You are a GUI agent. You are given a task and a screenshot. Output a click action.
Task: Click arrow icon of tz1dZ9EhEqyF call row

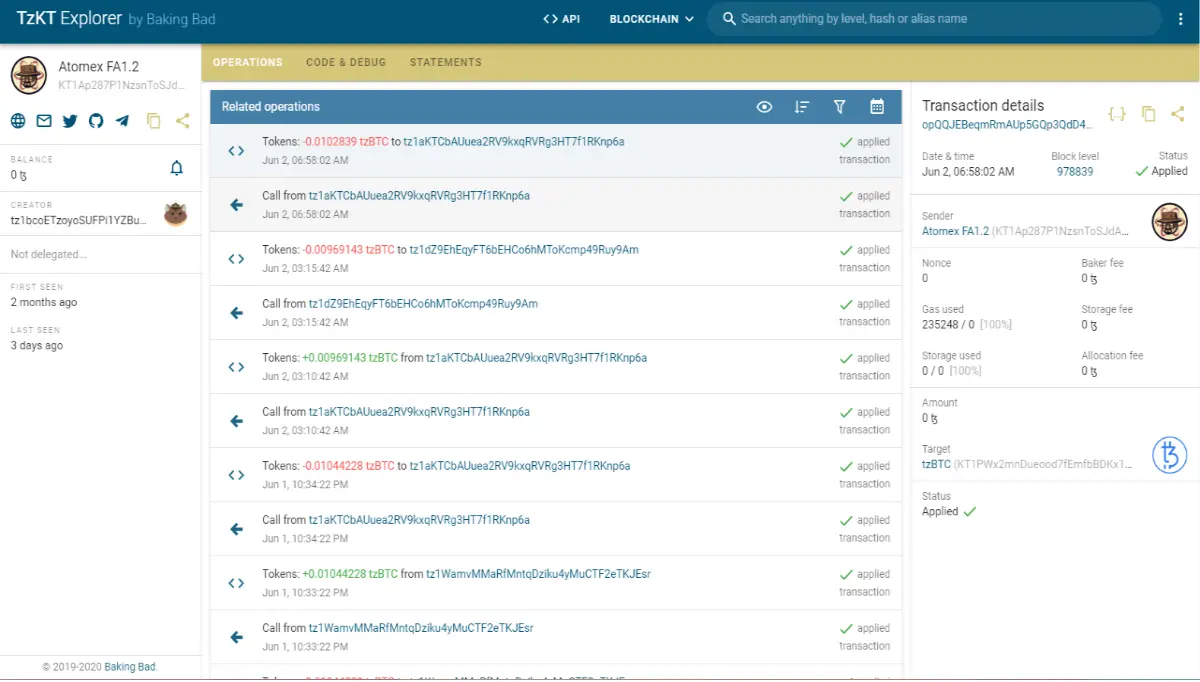pos(236,313)
